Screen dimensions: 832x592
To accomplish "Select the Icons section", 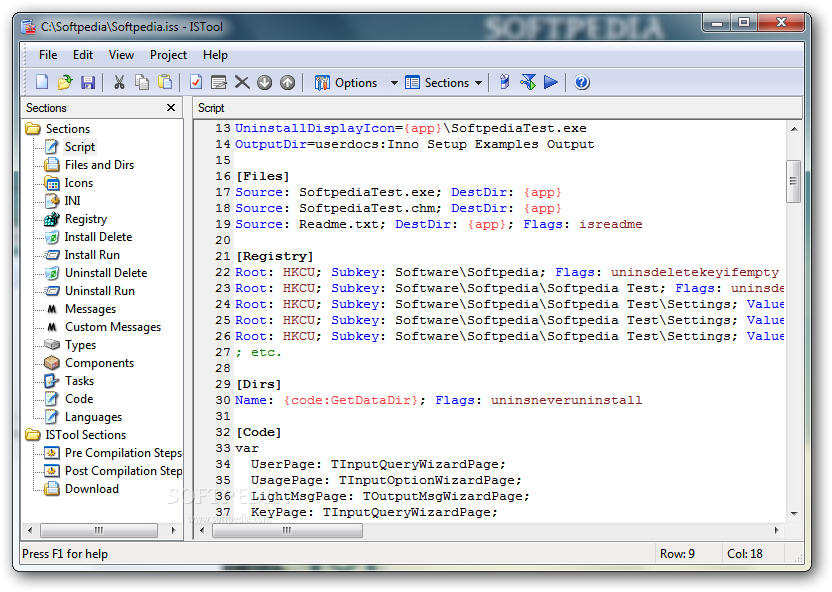I will [79, 182].
